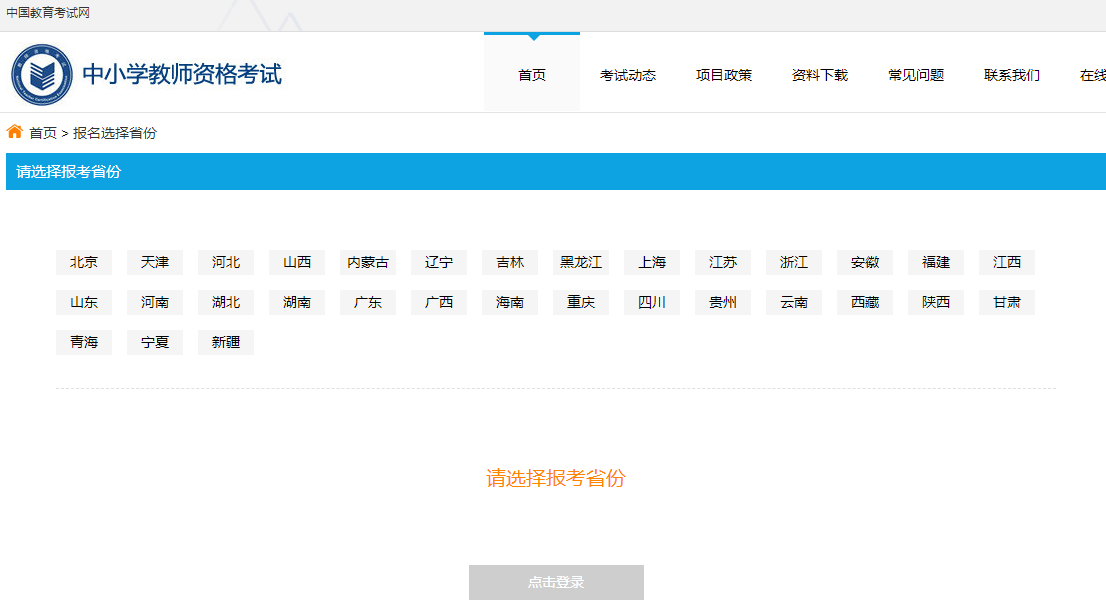Choose 广东 as registration province
The image size is (1106, 615).
click(x=368, y=303)
